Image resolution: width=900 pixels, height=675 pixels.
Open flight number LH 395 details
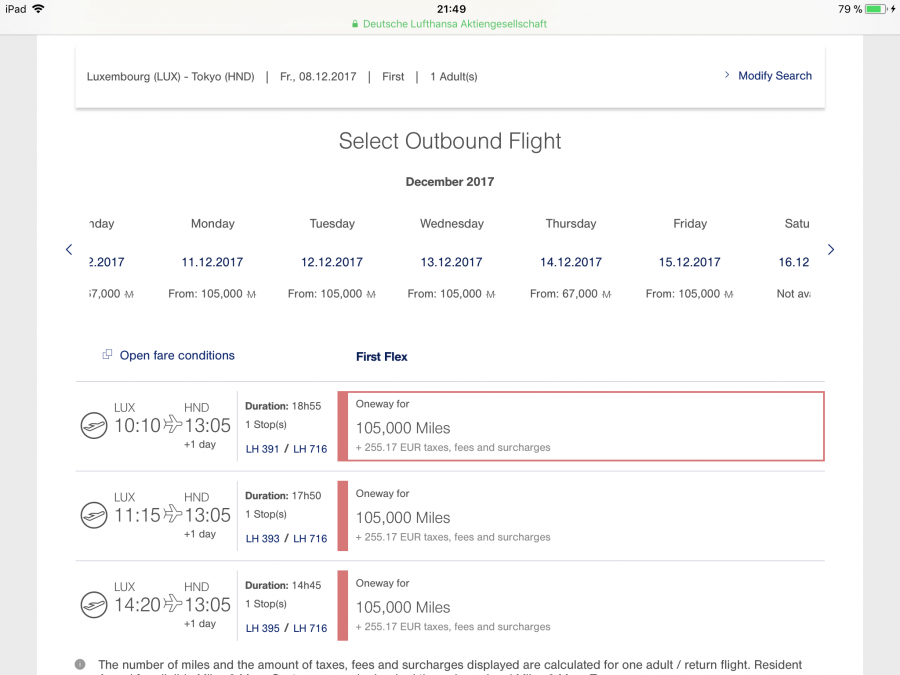coord(262,628)
